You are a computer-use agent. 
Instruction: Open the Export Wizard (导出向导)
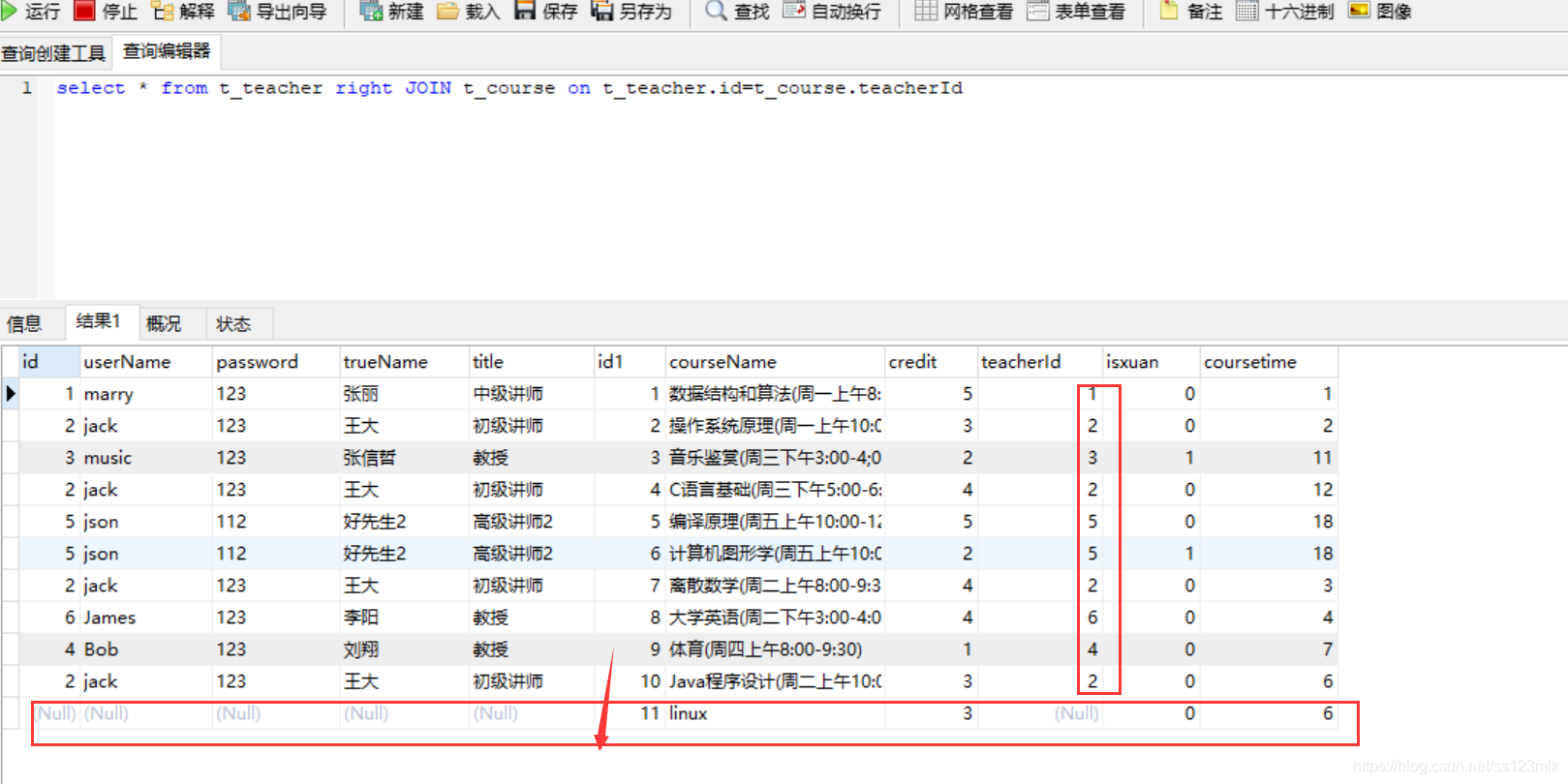pyautogui.click(x=277, y=12)
